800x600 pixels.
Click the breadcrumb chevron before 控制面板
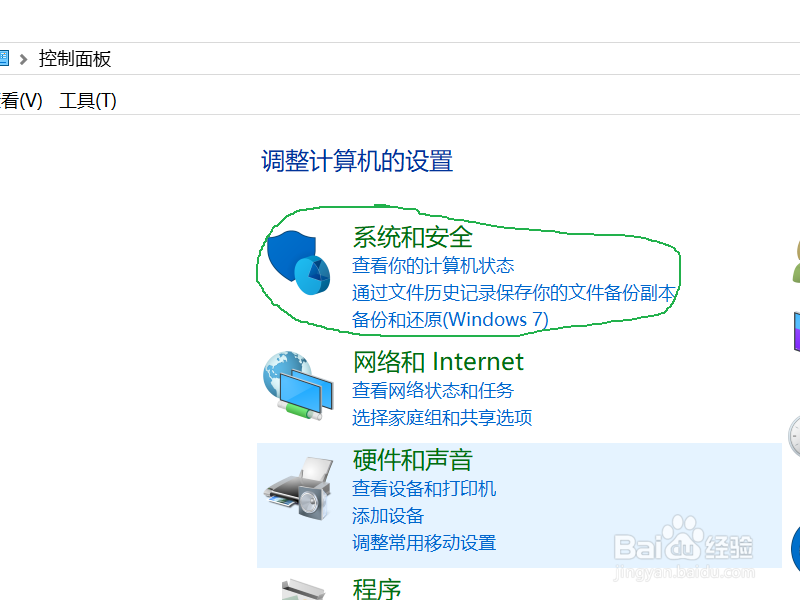coord(23,59)
